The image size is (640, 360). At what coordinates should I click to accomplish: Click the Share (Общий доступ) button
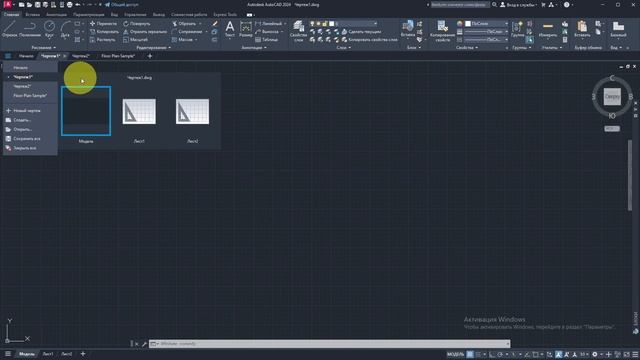click(x=122, y=4)
